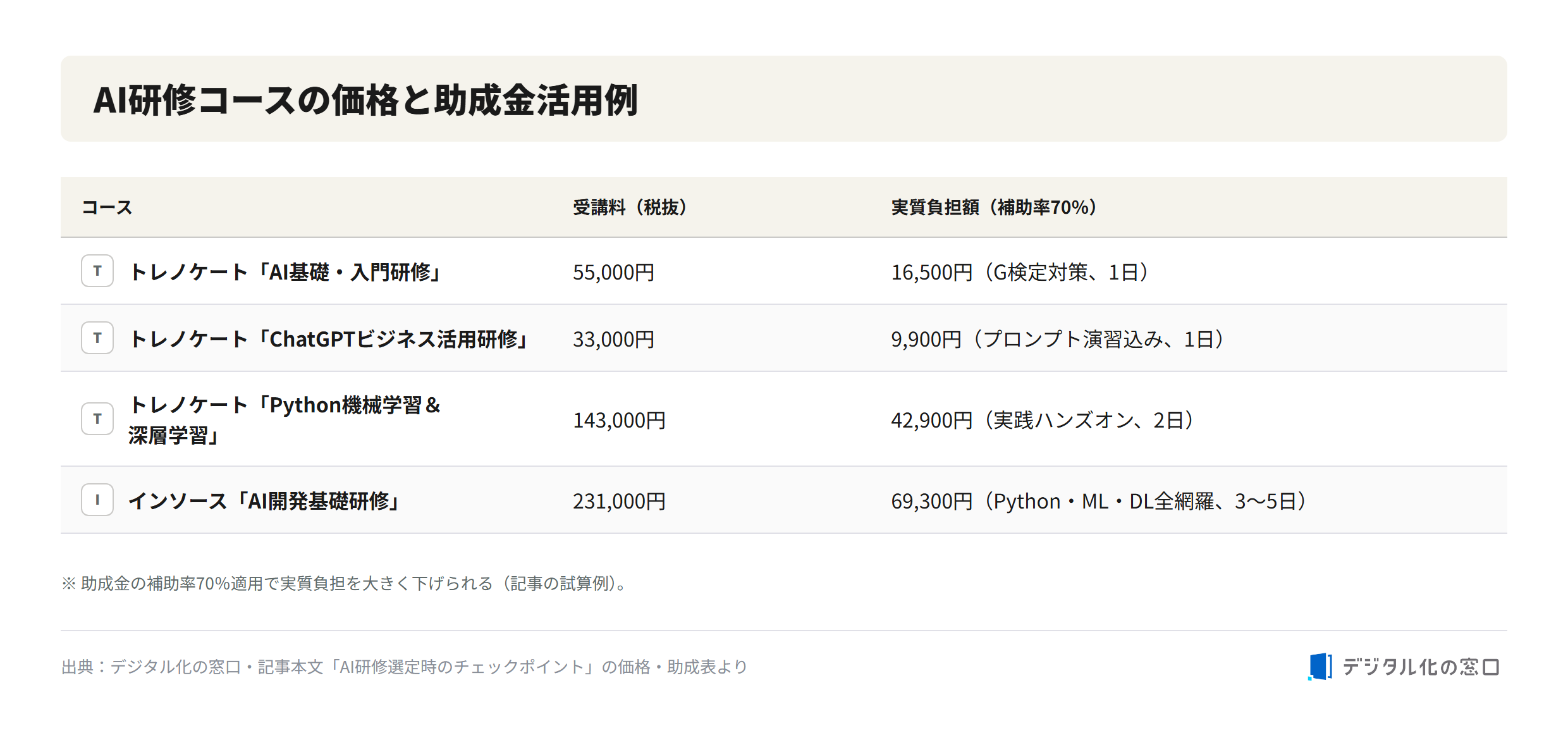The height and width of the screenshot is (740, 1568).
Task: Select the title AI研修コースの価格と助成金活用例
Action: [365, 100]
